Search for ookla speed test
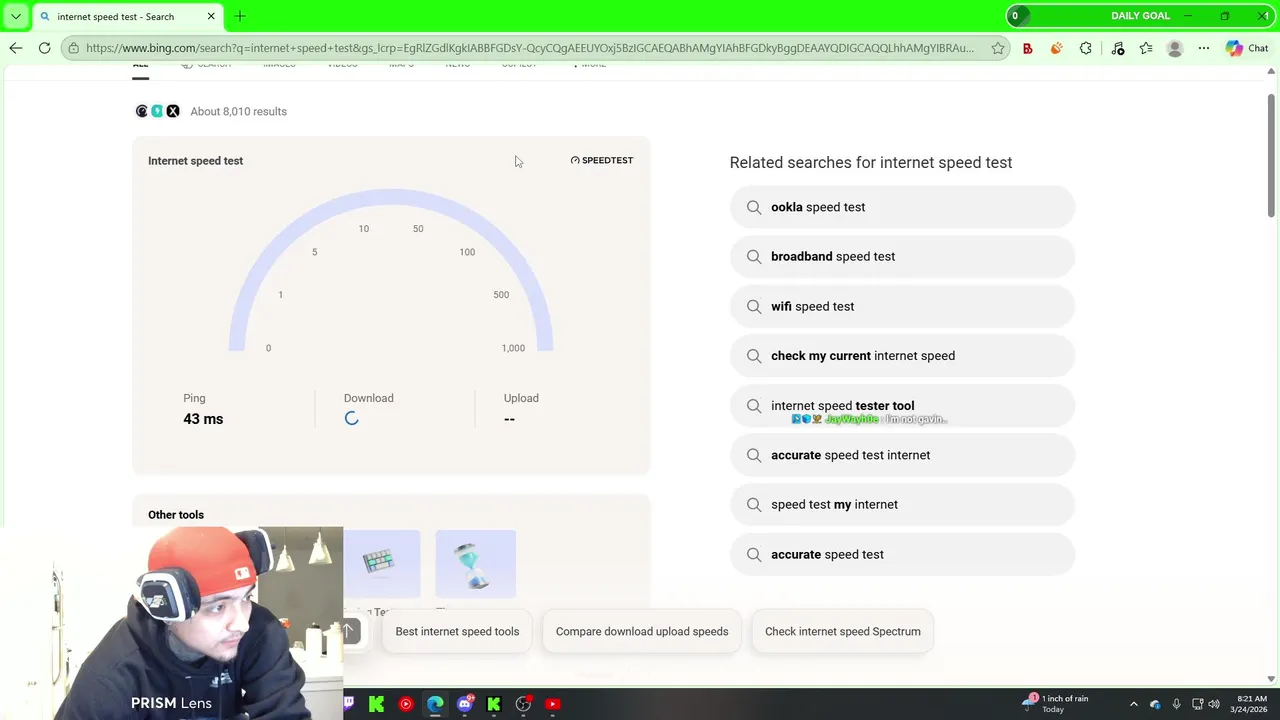The height and width of the screenshot is (720, 1280). [902, 207]
